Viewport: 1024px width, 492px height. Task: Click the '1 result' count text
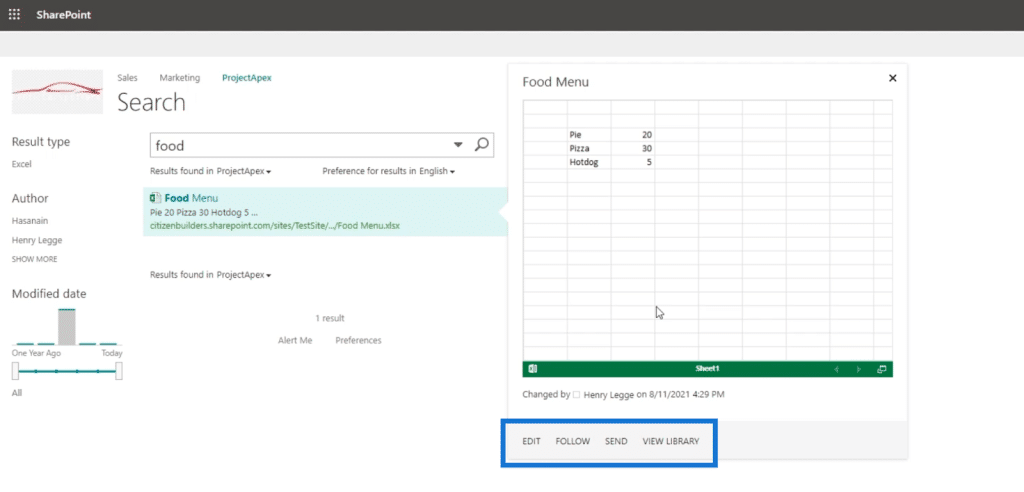click(x=330, y=318)
